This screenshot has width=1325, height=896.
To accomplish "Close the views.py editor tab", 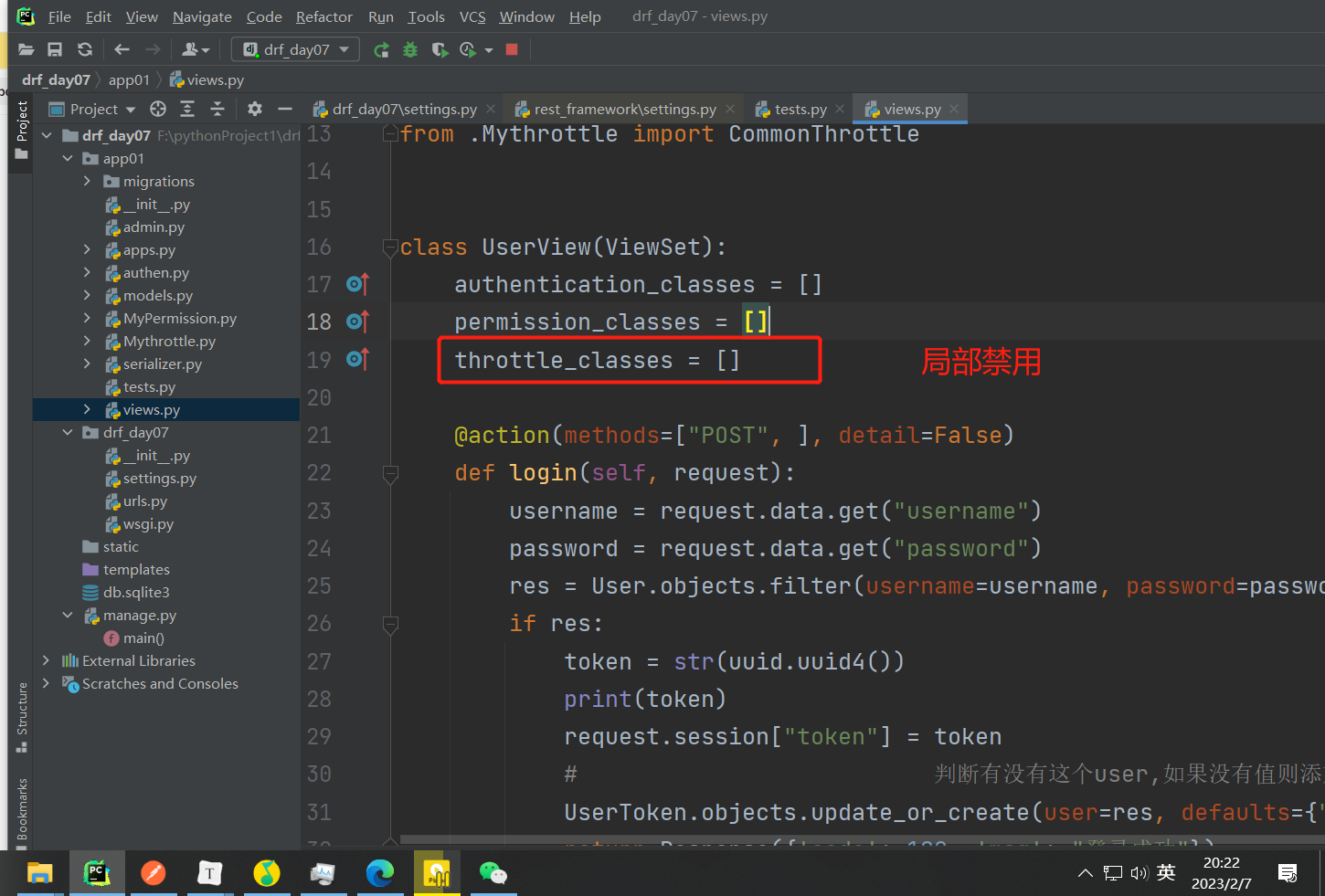I will 954,109.
